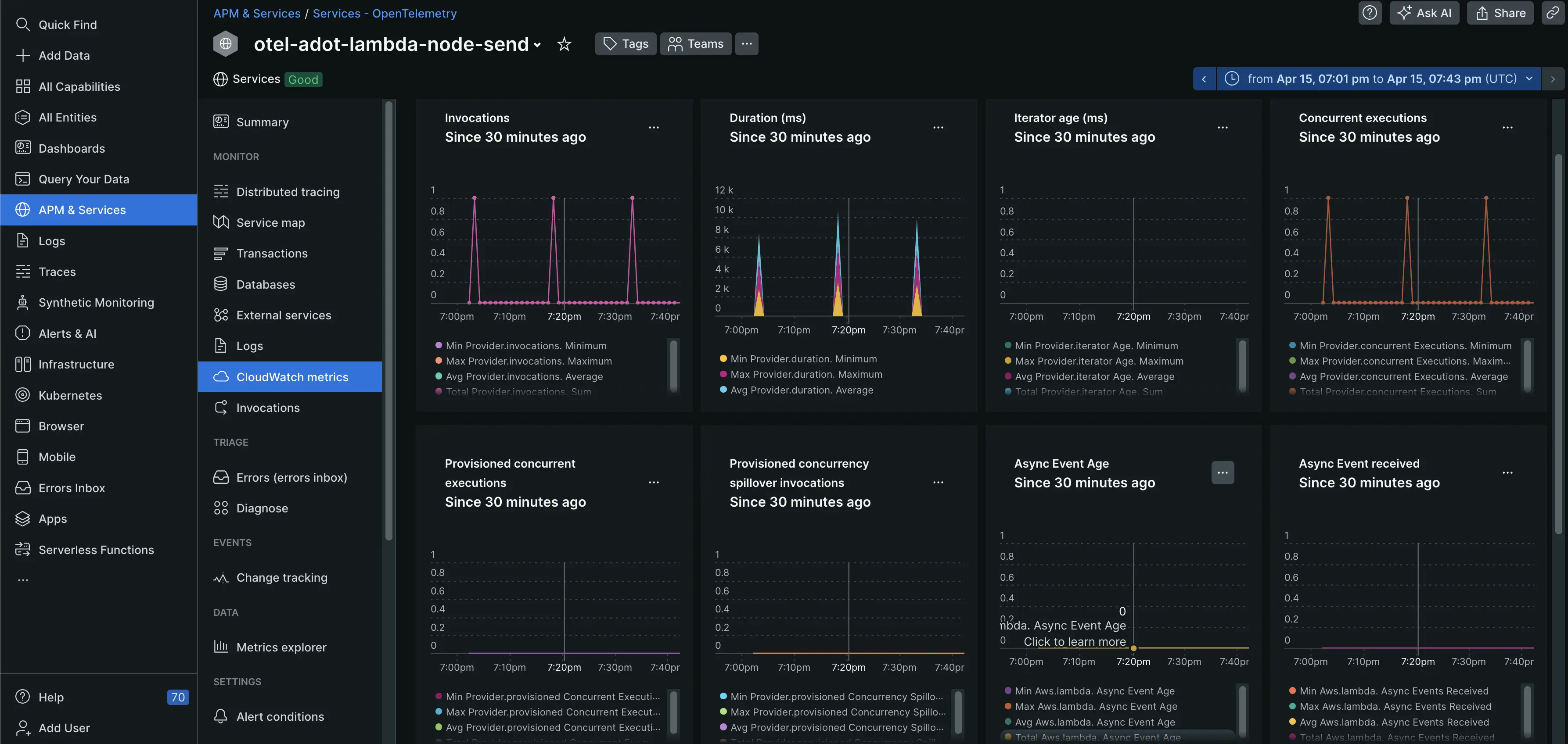Screen dimensions: 1568x744
Task: Click the Share button
Action: [1500, 13]
